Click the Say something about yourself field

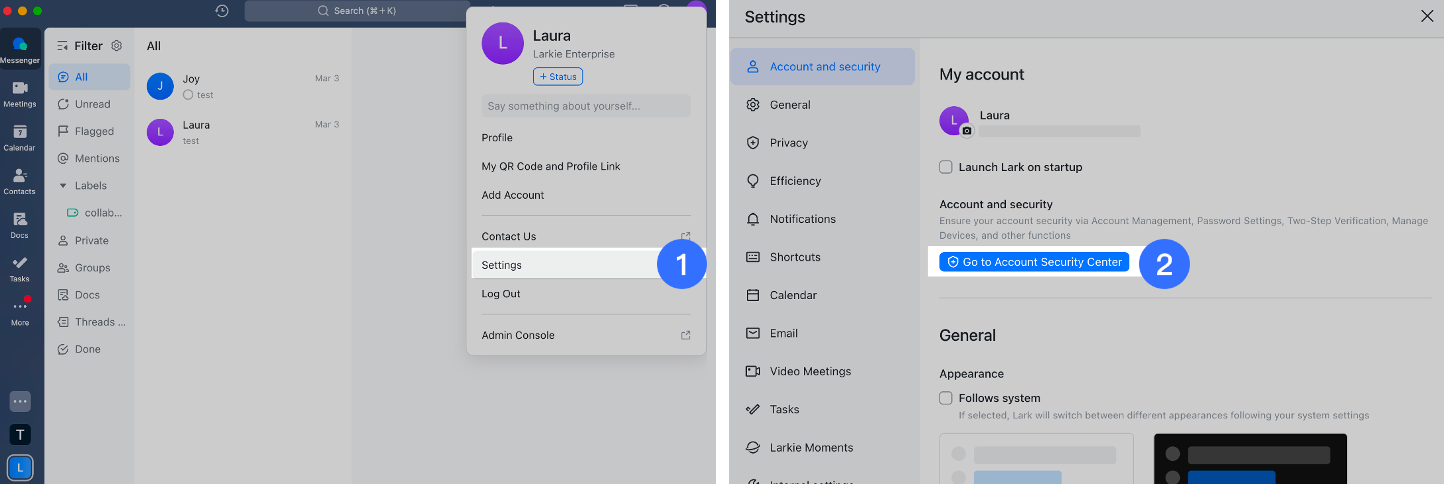click(x=586, y=106)
